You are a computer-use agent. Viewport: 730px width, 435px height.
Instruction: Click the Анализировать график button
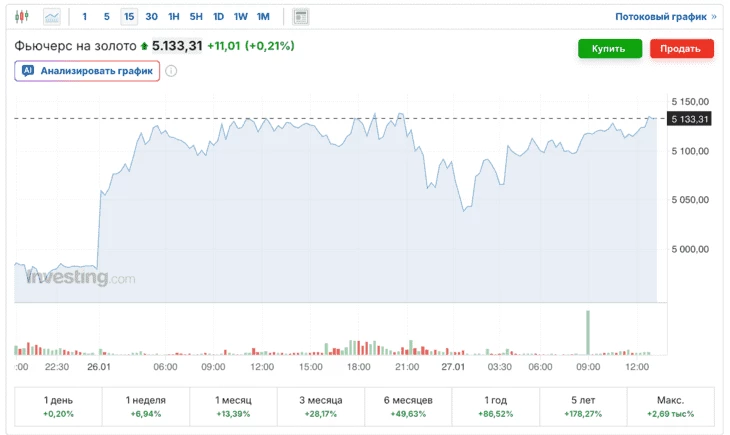pyautogui.click(x=87, y=71)
